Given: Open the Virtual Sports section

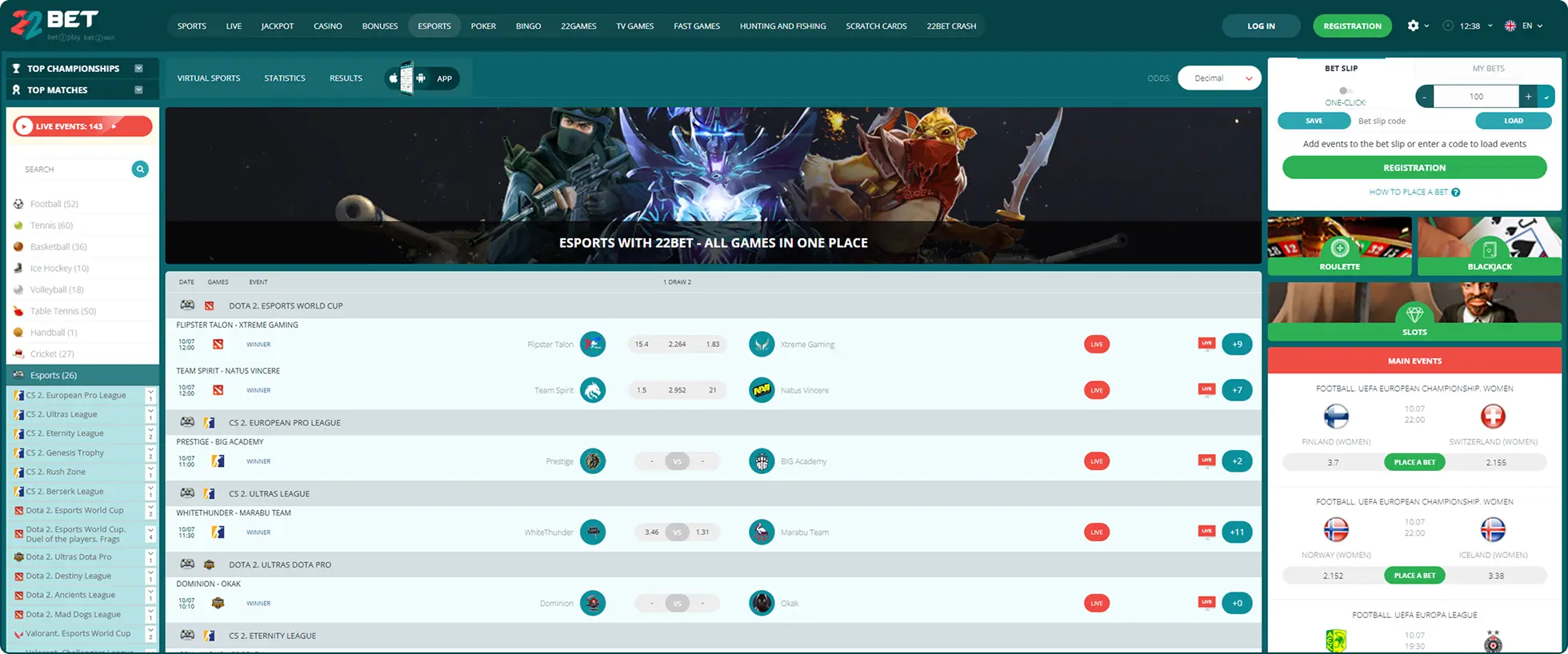Looking at the screenshot, I should pyautogui.click(x=209, y=78).
